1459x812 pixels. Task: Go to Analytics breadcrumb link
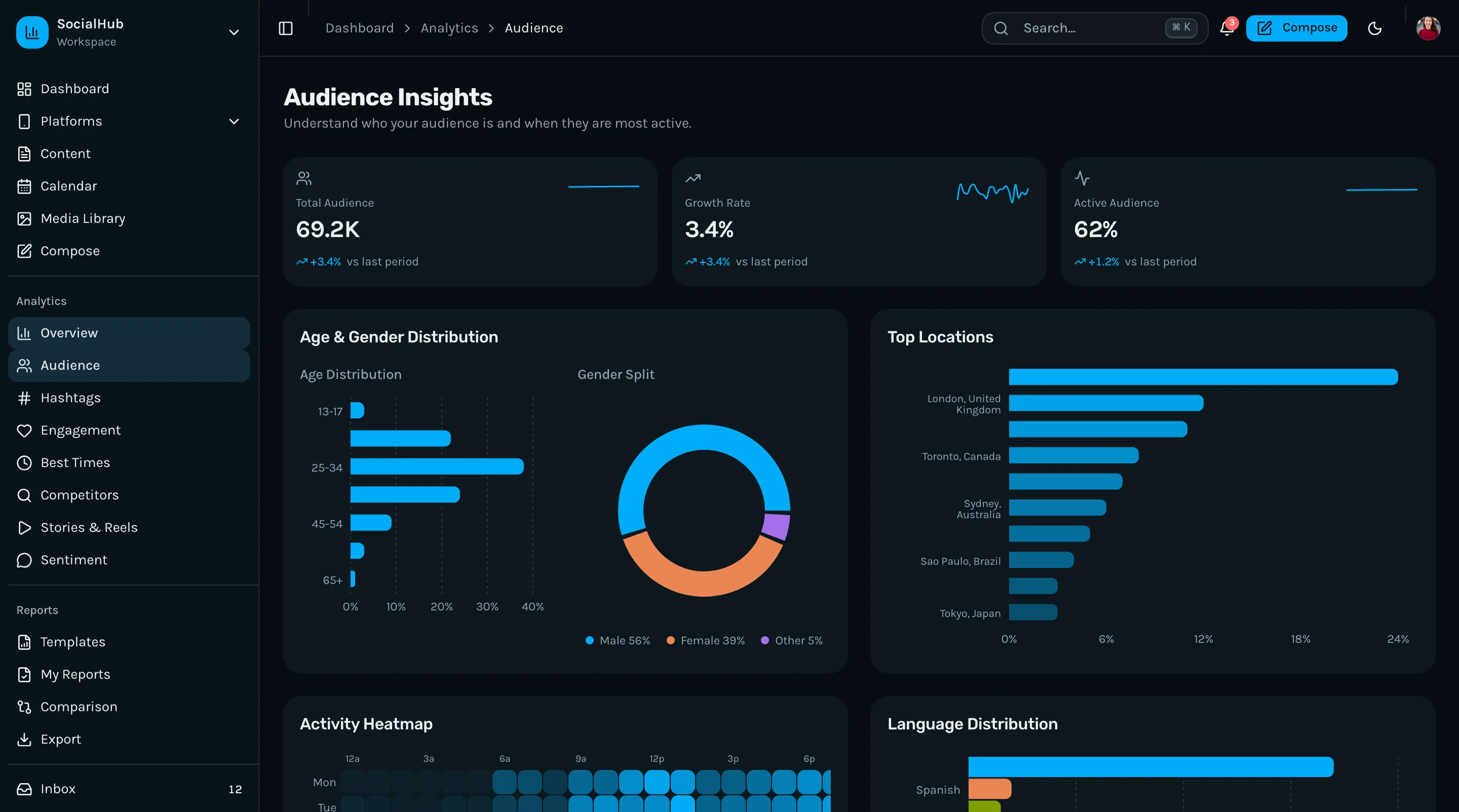(x=449, y=28)
